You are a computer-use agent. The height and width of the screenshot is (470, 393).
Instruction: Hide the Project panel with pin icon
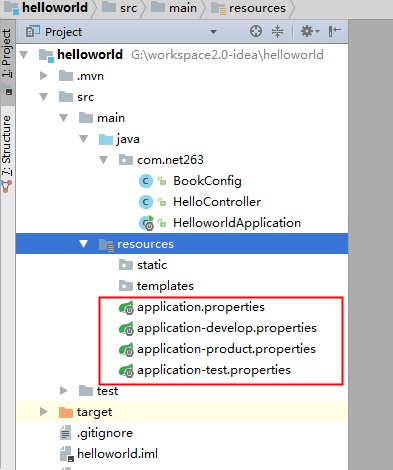pos(334,31)
